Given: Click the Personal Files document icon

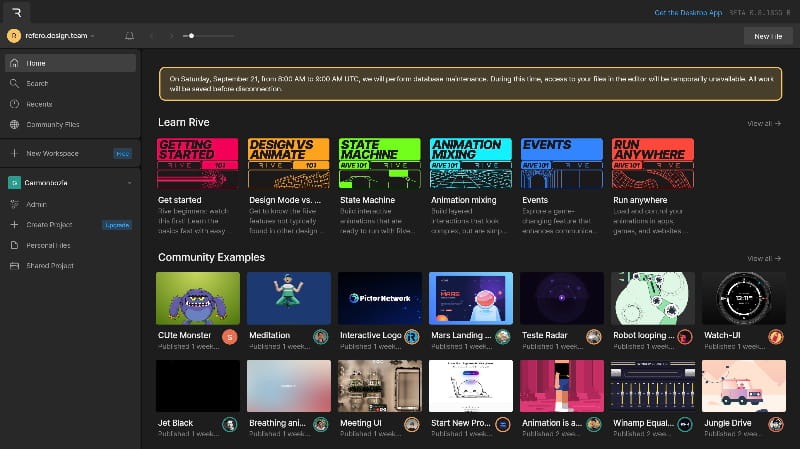Looking at the screenshot, I should (15, 245).
